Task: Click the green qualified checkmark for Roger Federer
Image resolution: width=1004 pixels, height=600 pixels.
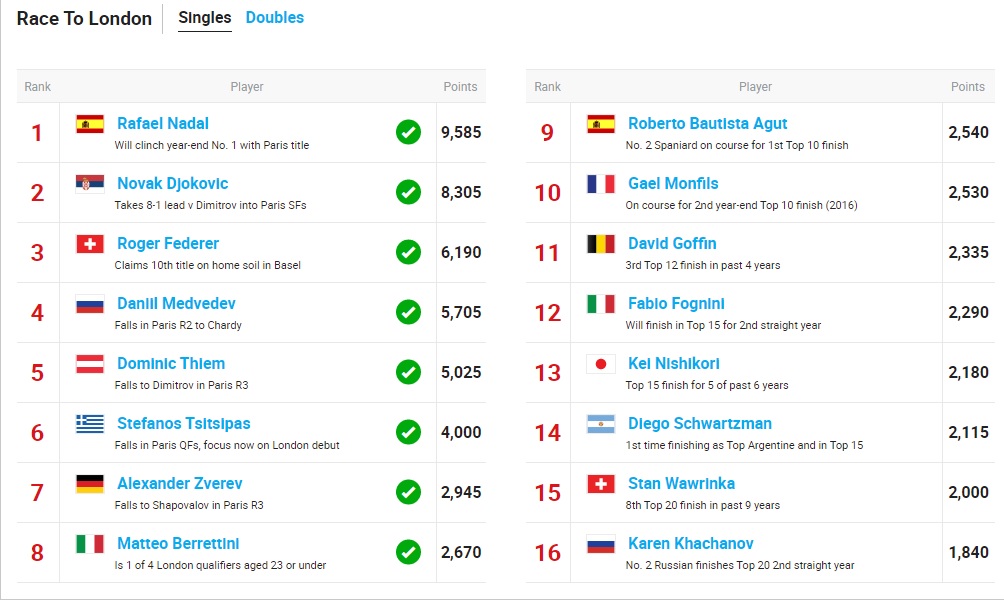Action: tap(408, 252)
